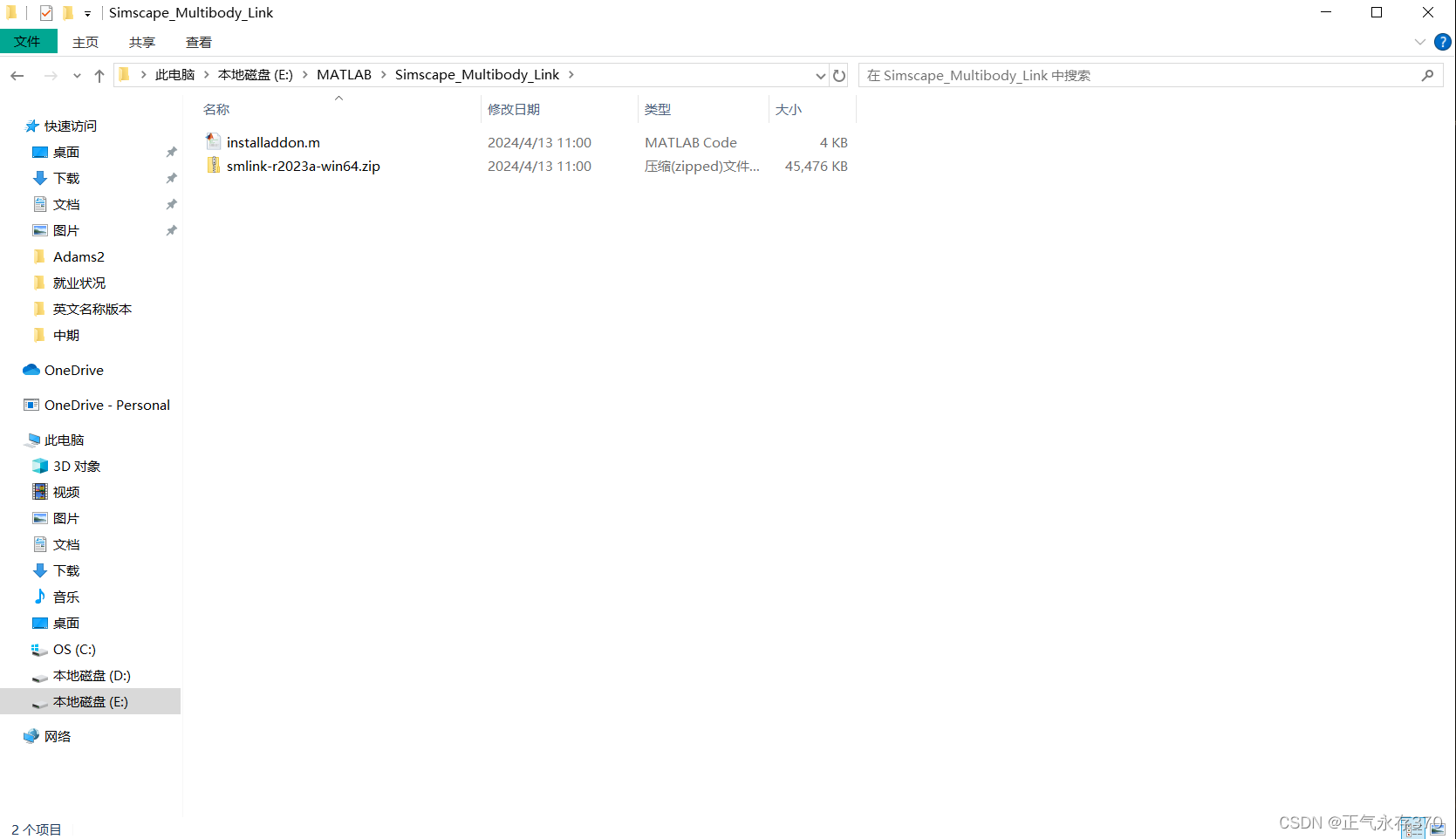
Task: Open the Customize Quick Access Toolbar arrow menu
Action: (85, 12)
